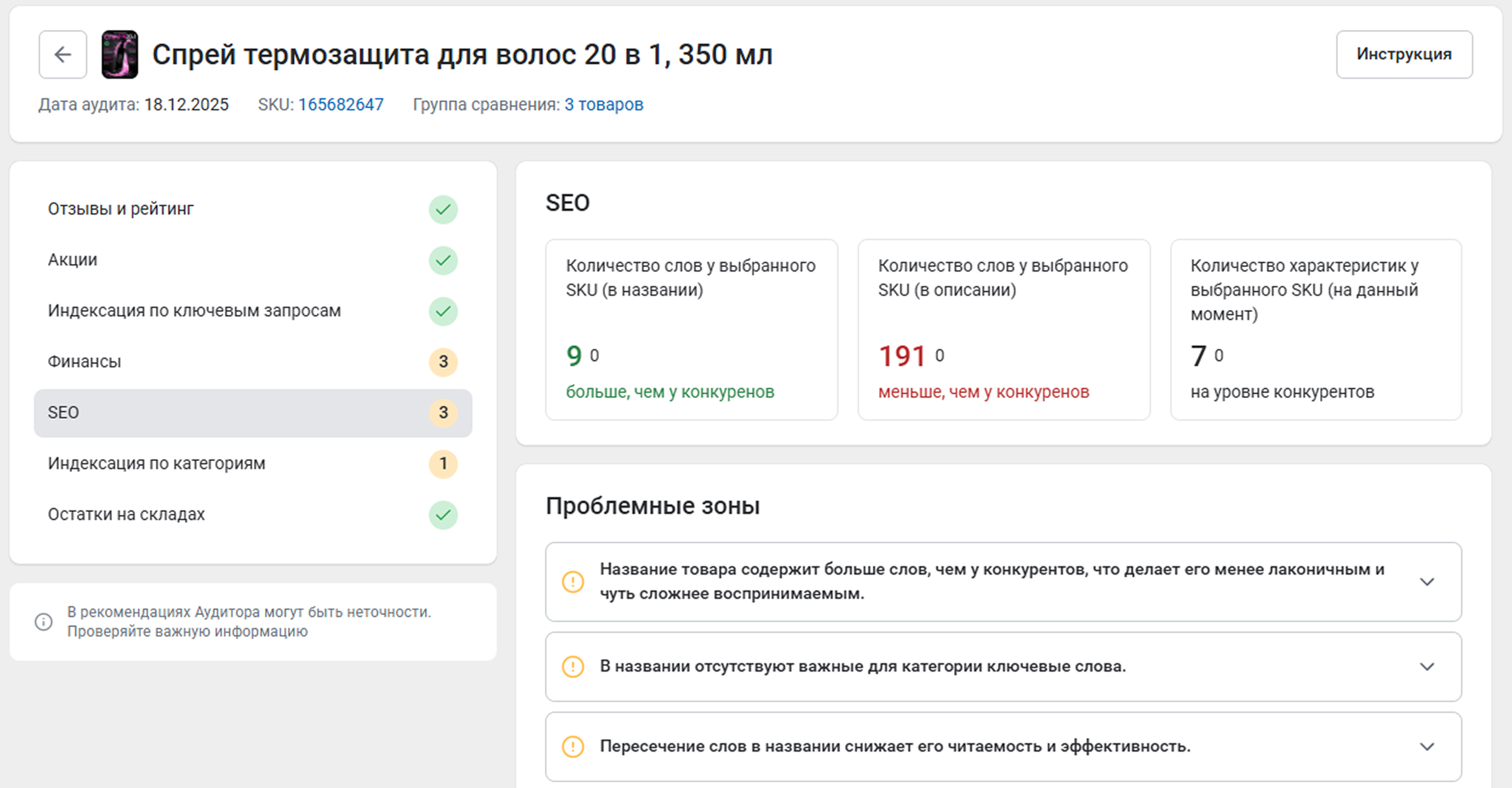Click the yellow badge beside Финансы
This screenshot has width=1512, height=788.
coord(443,362)
